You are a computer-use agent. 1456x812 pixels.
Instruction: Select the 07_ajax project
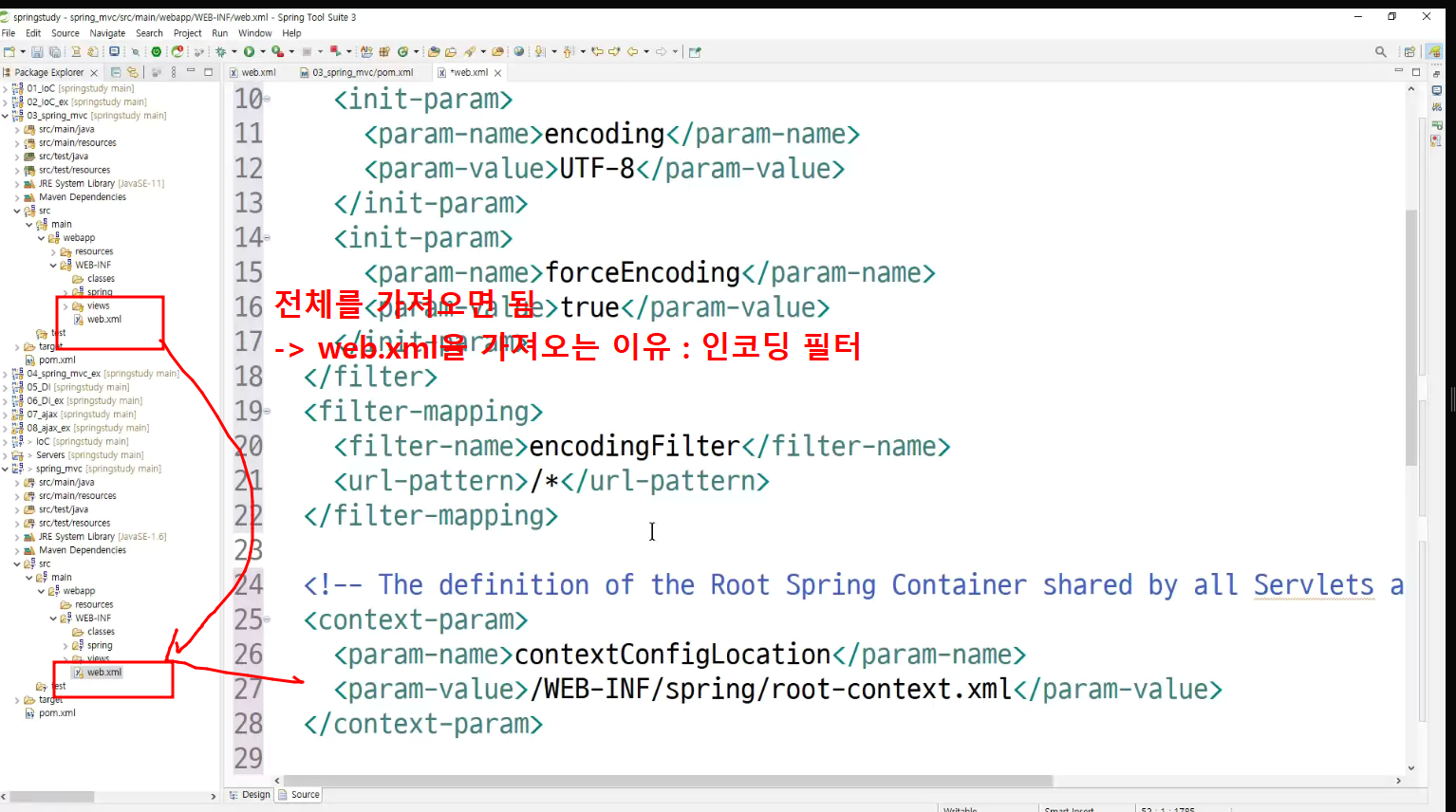click(x=42, y=415)
